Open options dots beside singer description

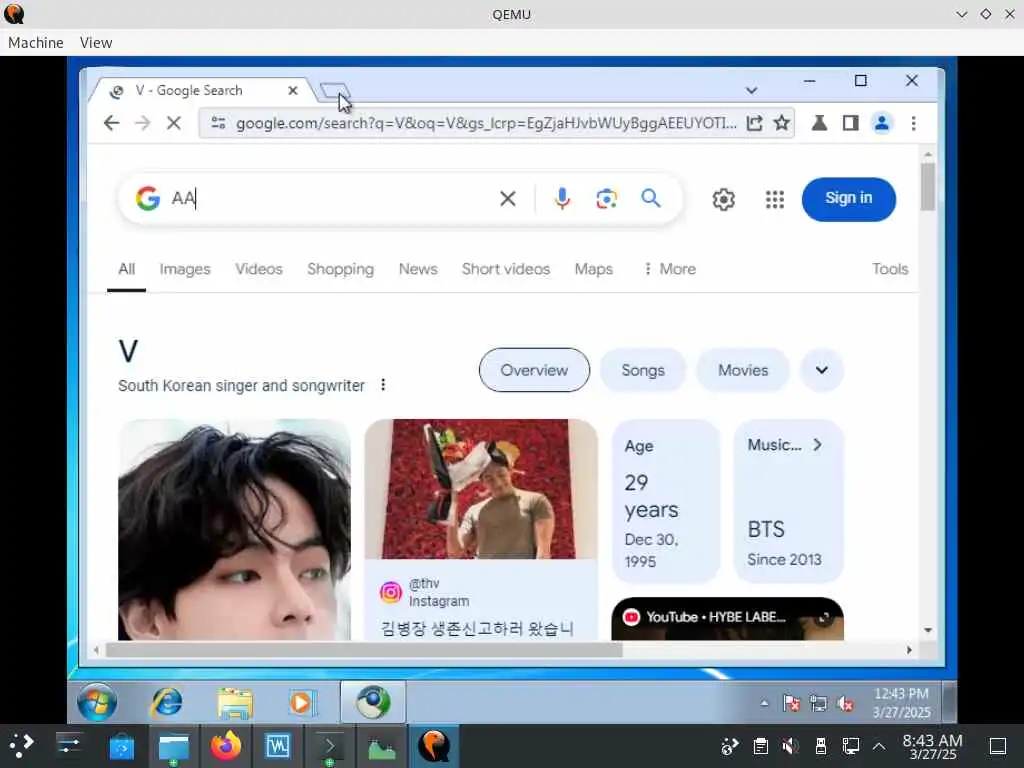point(383,385)
